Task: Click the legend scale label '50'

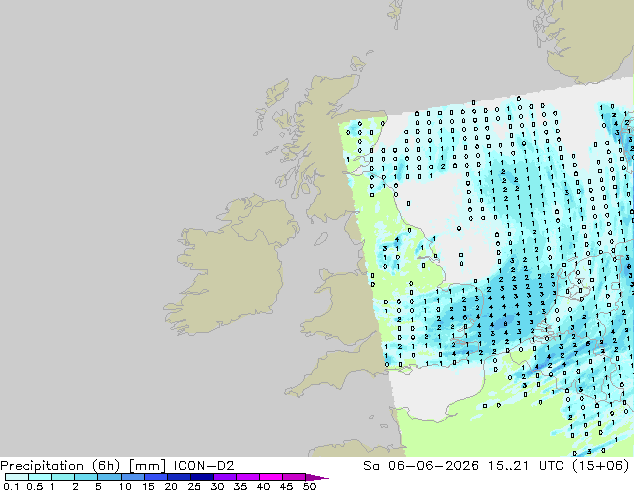Action: click(x=309, y=486)
